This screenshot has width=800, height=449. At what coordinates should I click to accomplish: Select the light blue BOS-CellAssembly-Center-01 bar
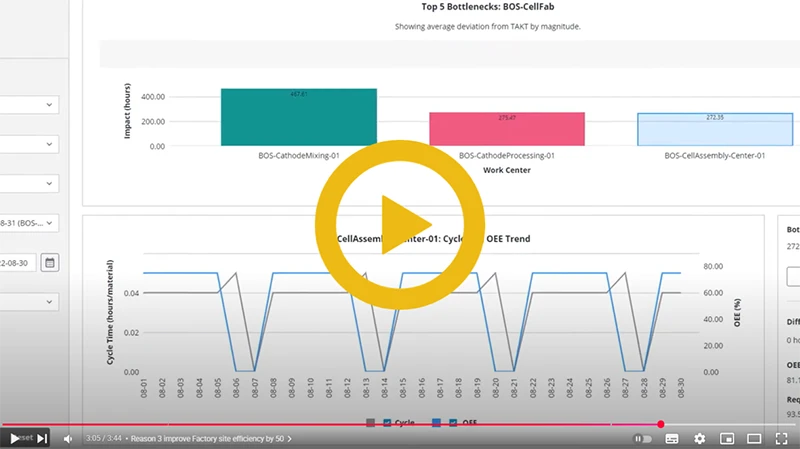click(x=715, y=129)
